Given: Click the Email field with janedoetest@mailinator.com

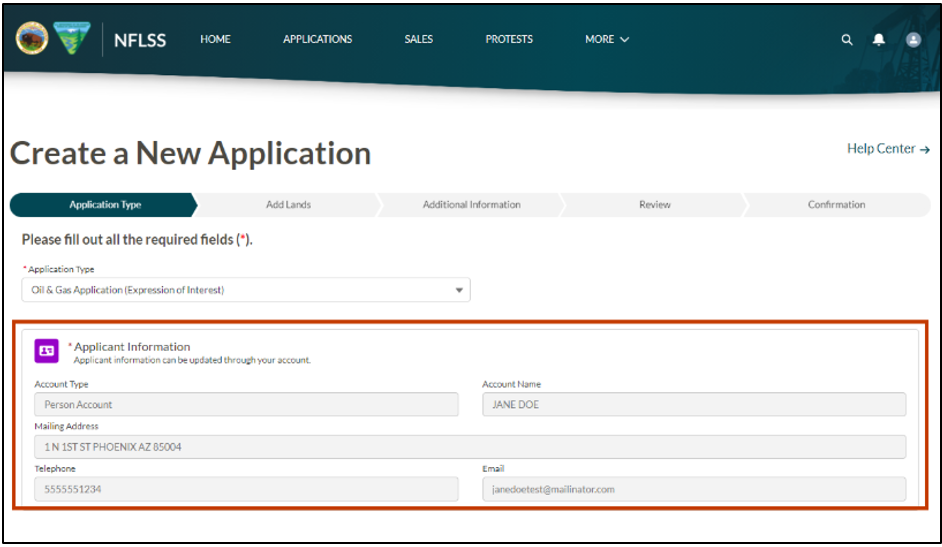Looking at the screenshot, I should point(694,489).
